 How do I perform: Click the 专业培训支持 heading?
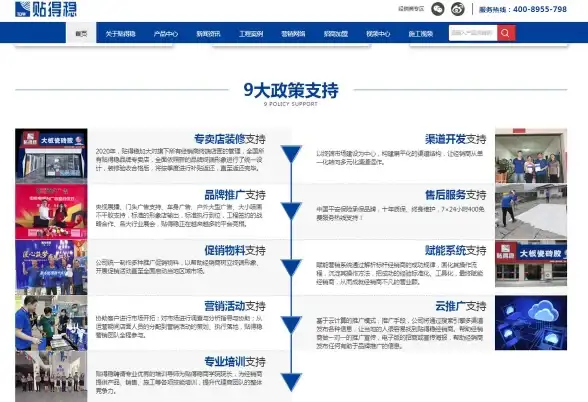pos(235,362)
